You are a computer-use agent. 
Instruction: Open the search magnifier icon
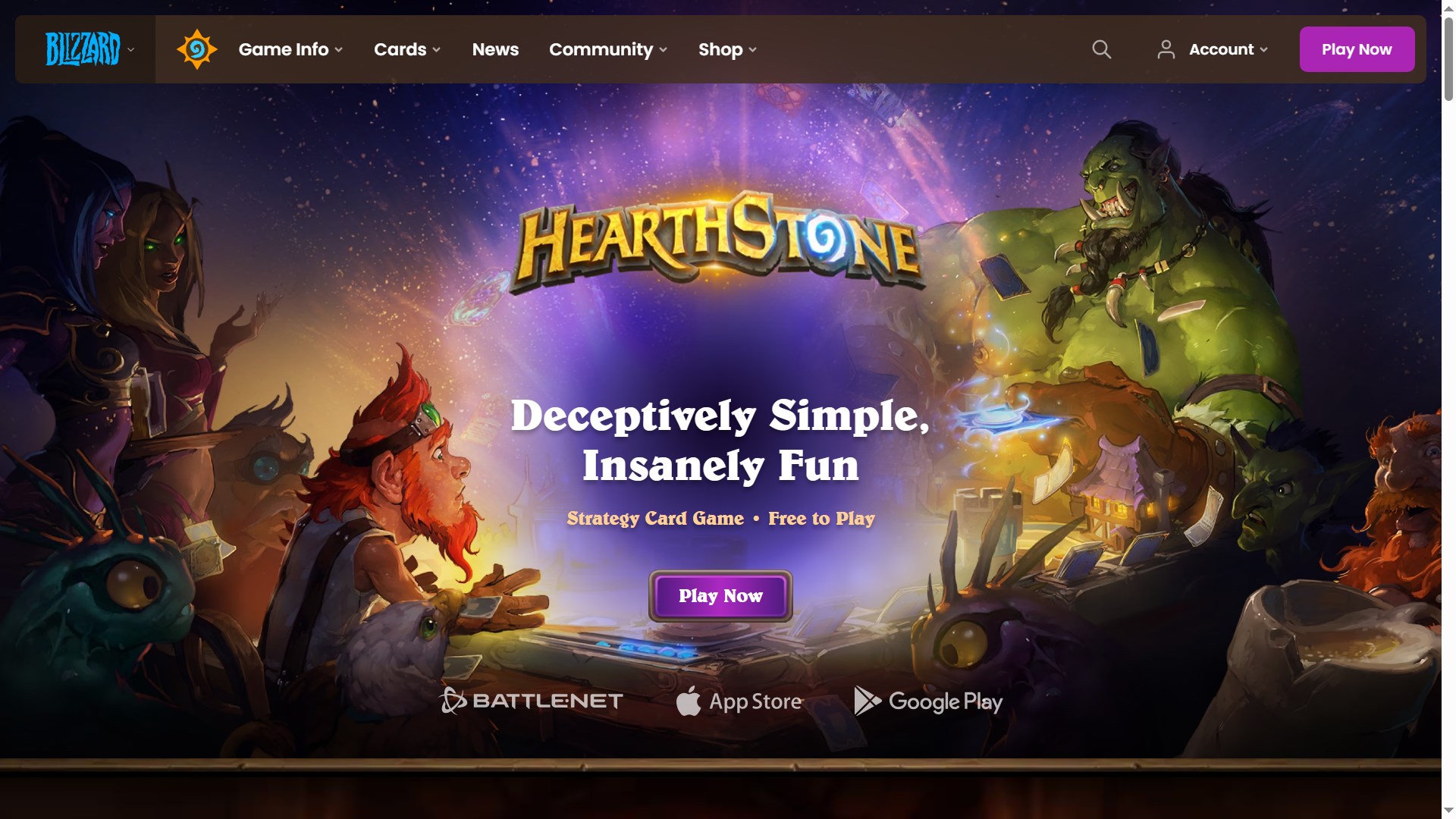tap(1101, 49)
